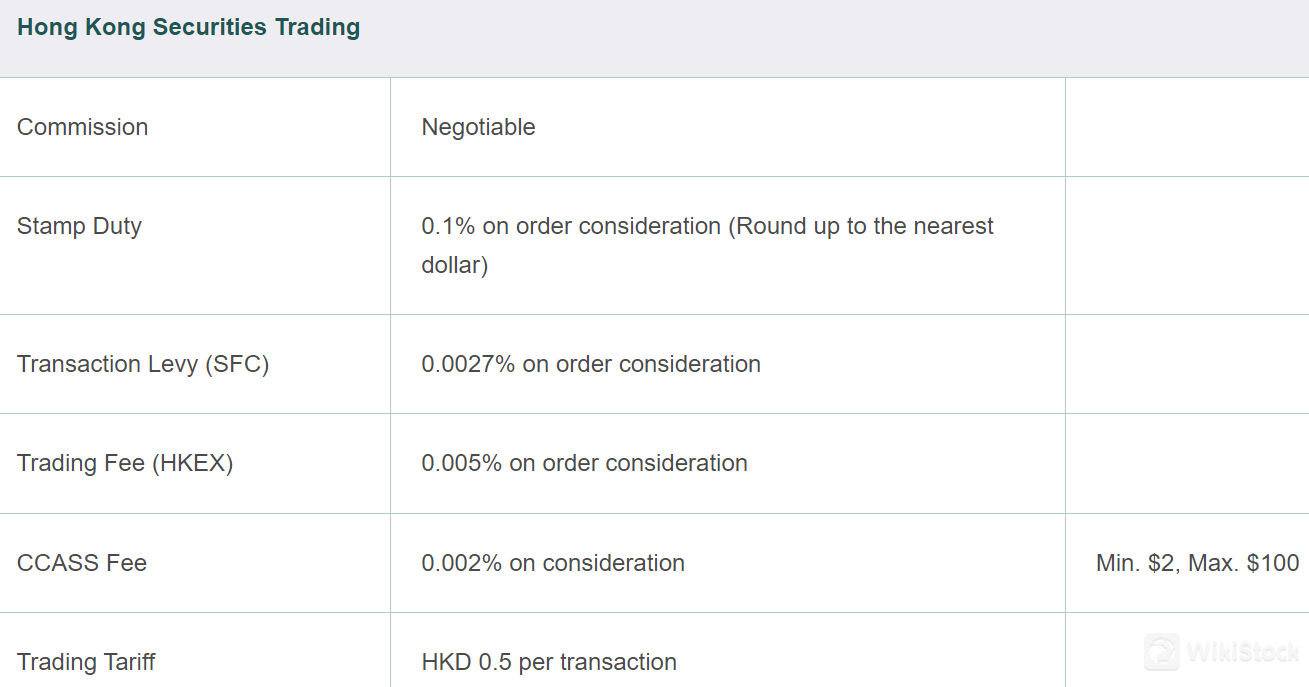
Task: Select the Hong Kong Securities Trading header
Action: pos(189,27)
